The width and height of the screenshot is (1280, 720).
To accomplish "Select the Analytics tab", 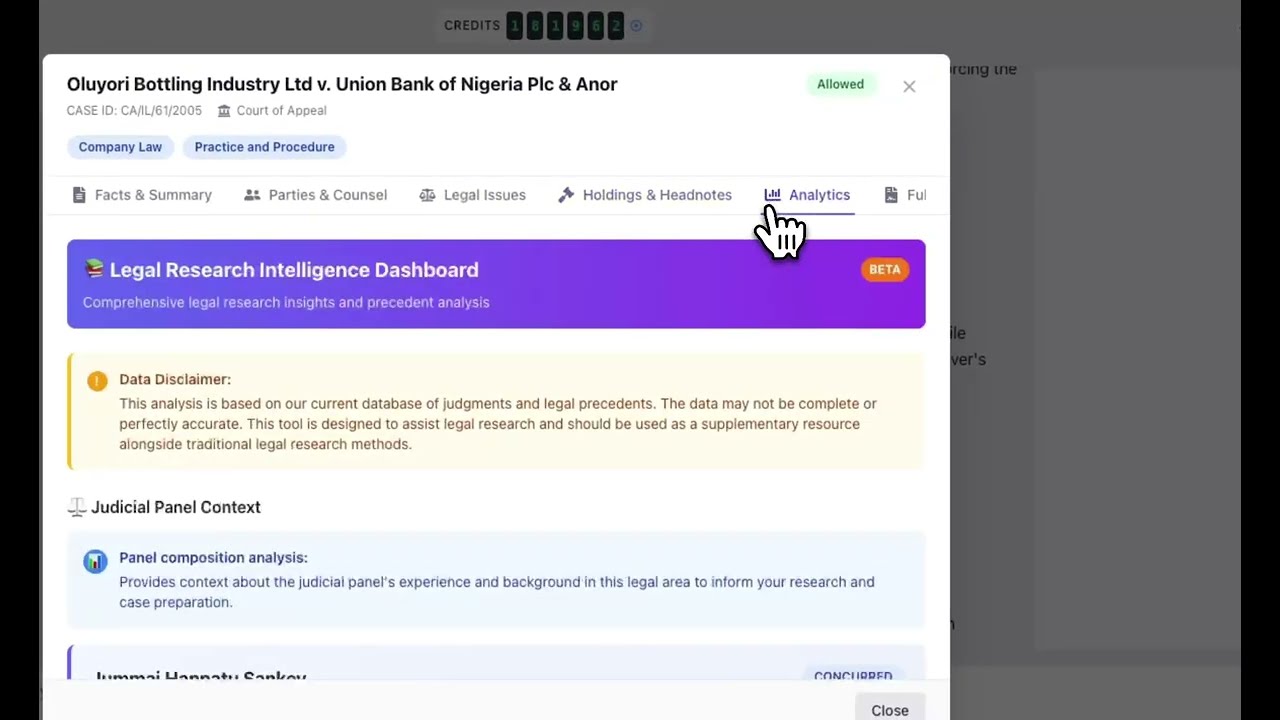I will point(807,195).
